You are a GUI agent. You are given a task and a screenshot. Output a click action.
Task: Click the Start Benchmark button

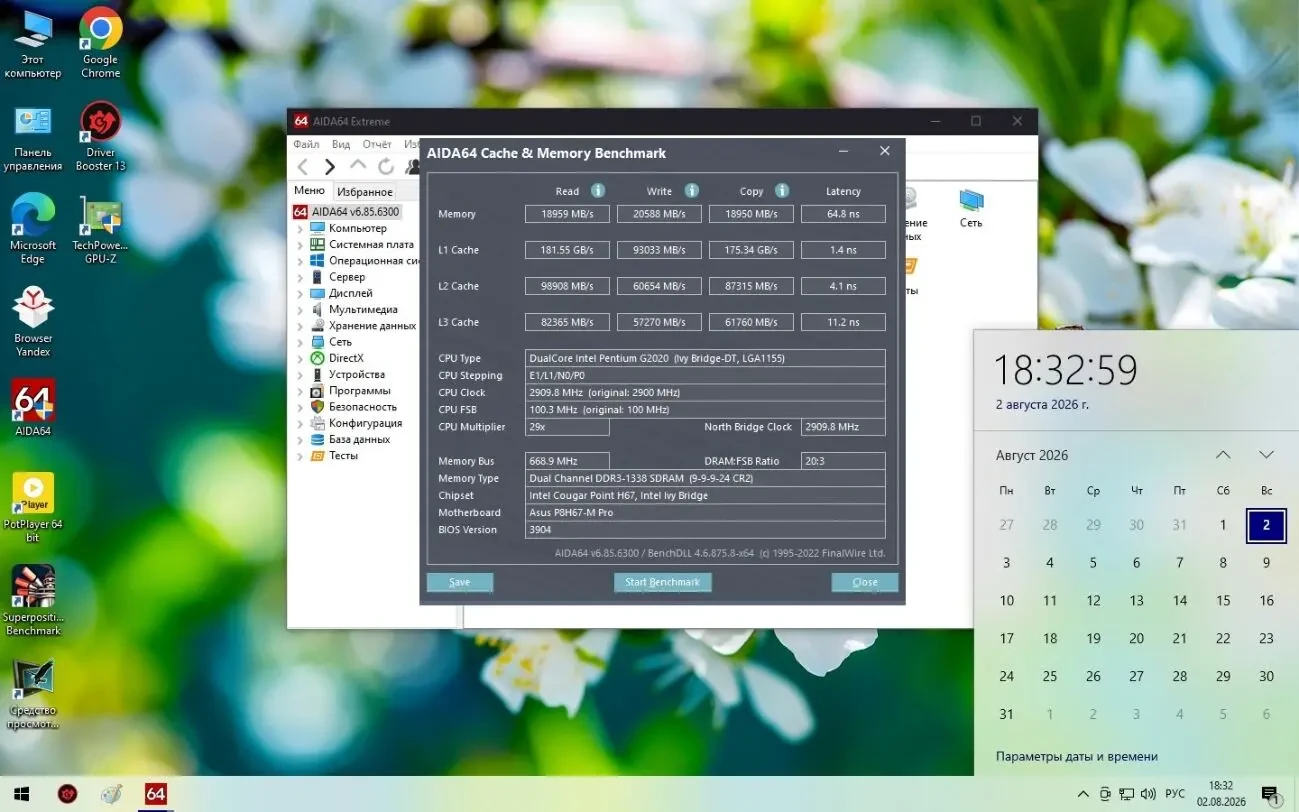(662, 582)
